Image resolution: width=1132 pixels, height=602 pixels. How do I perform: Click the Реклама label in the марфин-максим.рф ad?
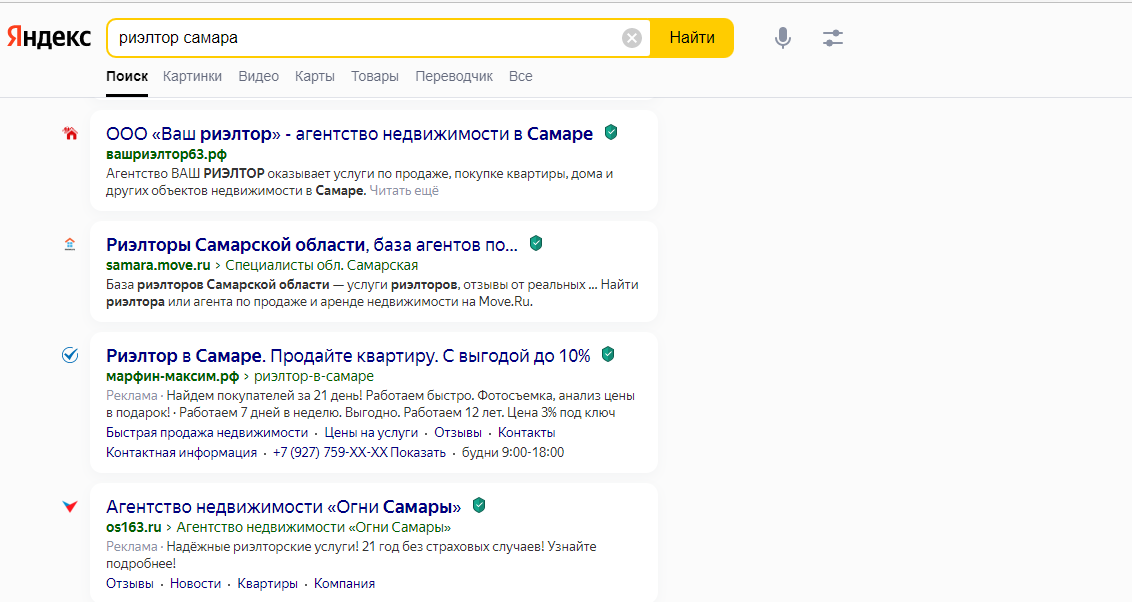coord(131,396)
